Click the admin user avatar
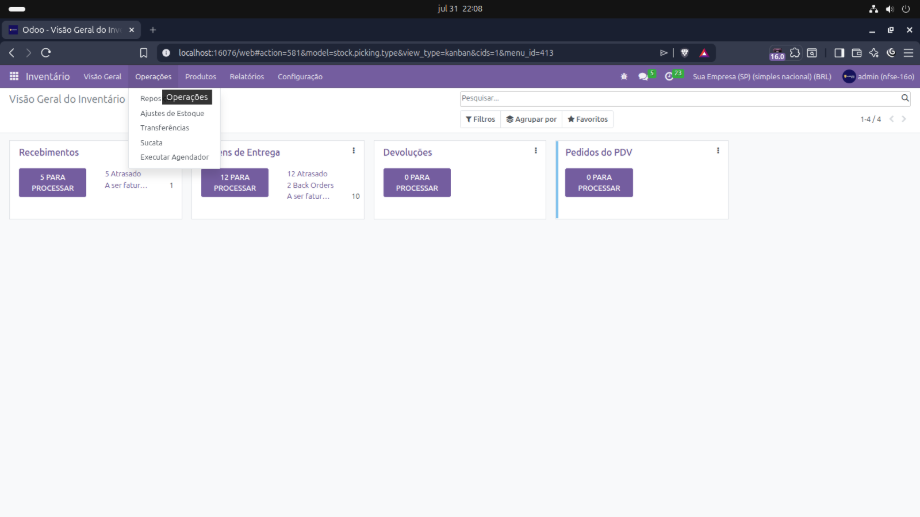The height and width of the screenshot is (517, 920). [848, 76]
